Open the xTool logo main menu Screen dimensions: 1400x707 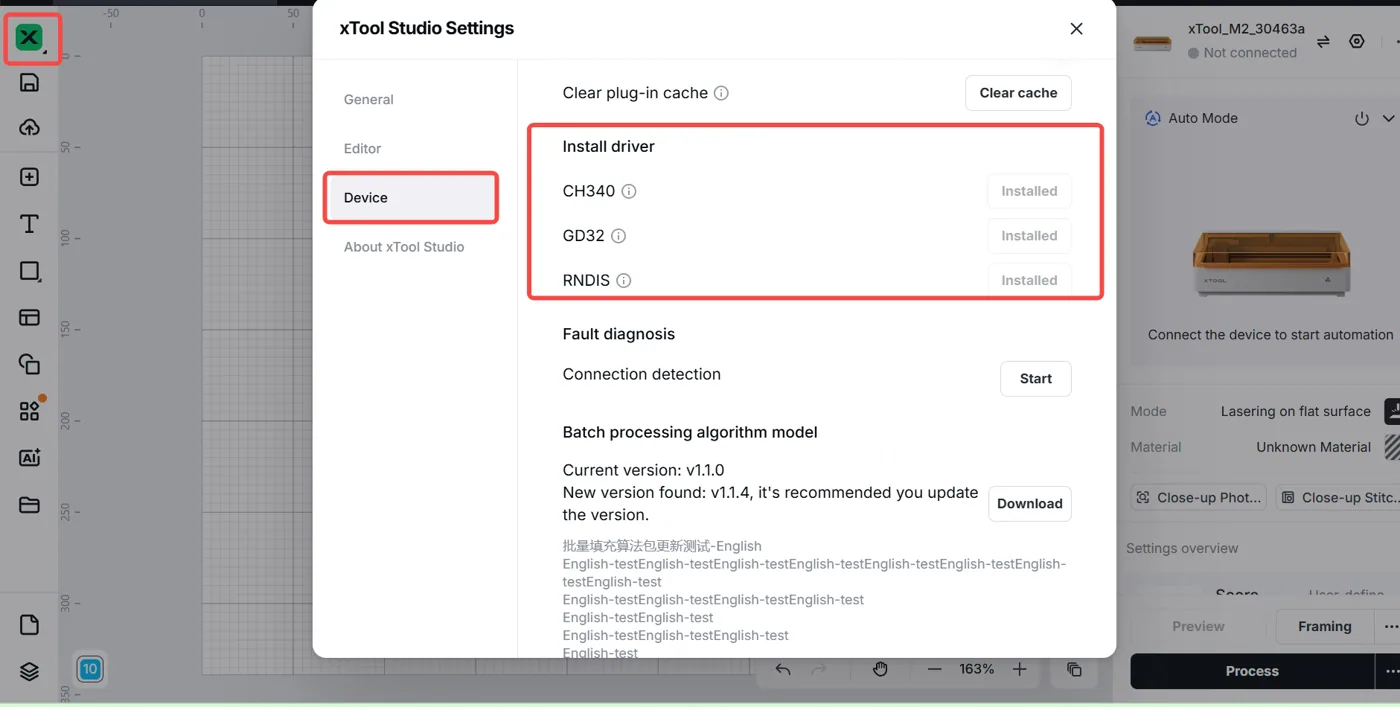pyautogui.click(x=30, y=38)
